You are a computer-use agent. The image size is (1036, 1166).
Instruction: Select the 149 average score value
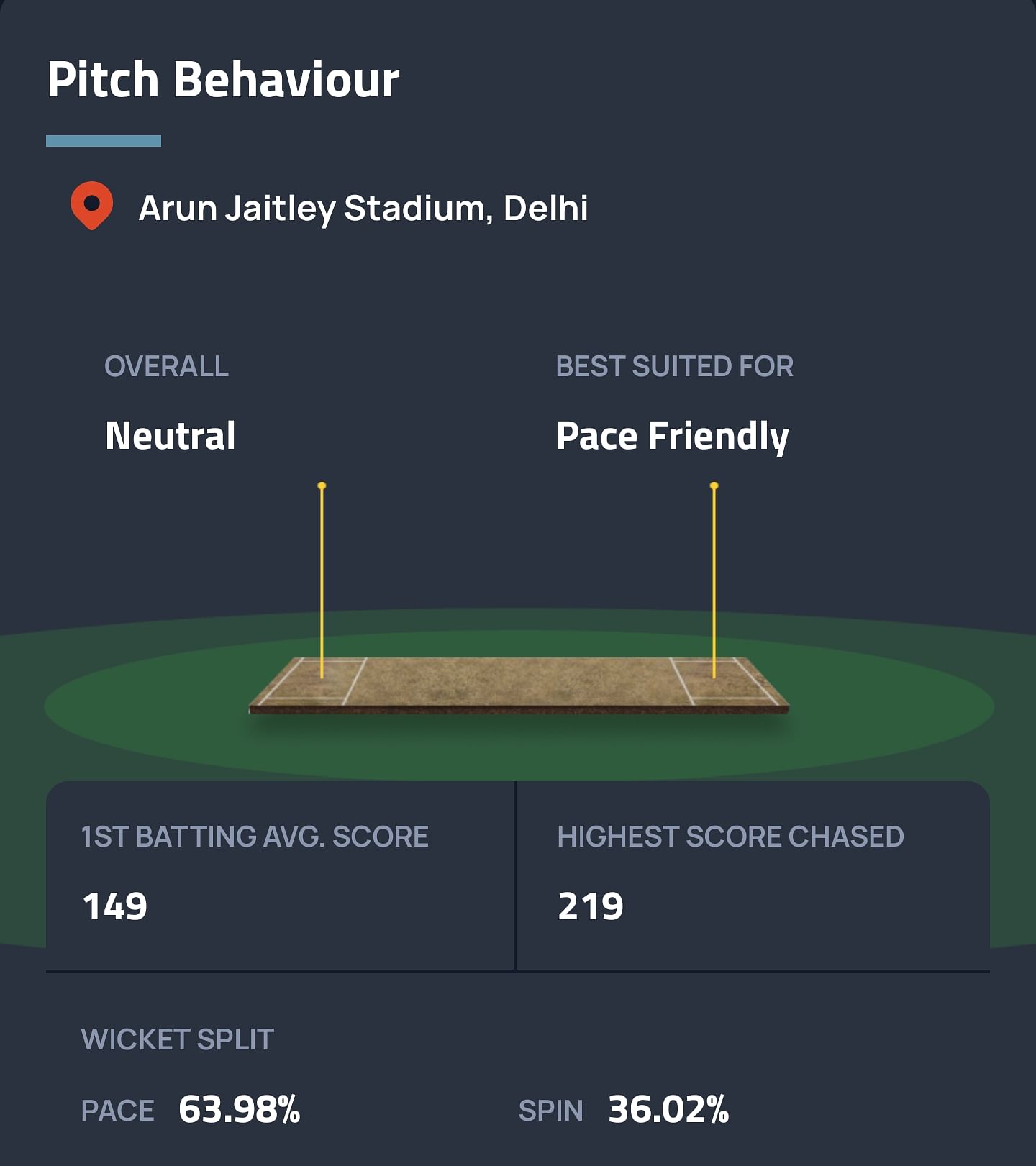pos(115,906)
